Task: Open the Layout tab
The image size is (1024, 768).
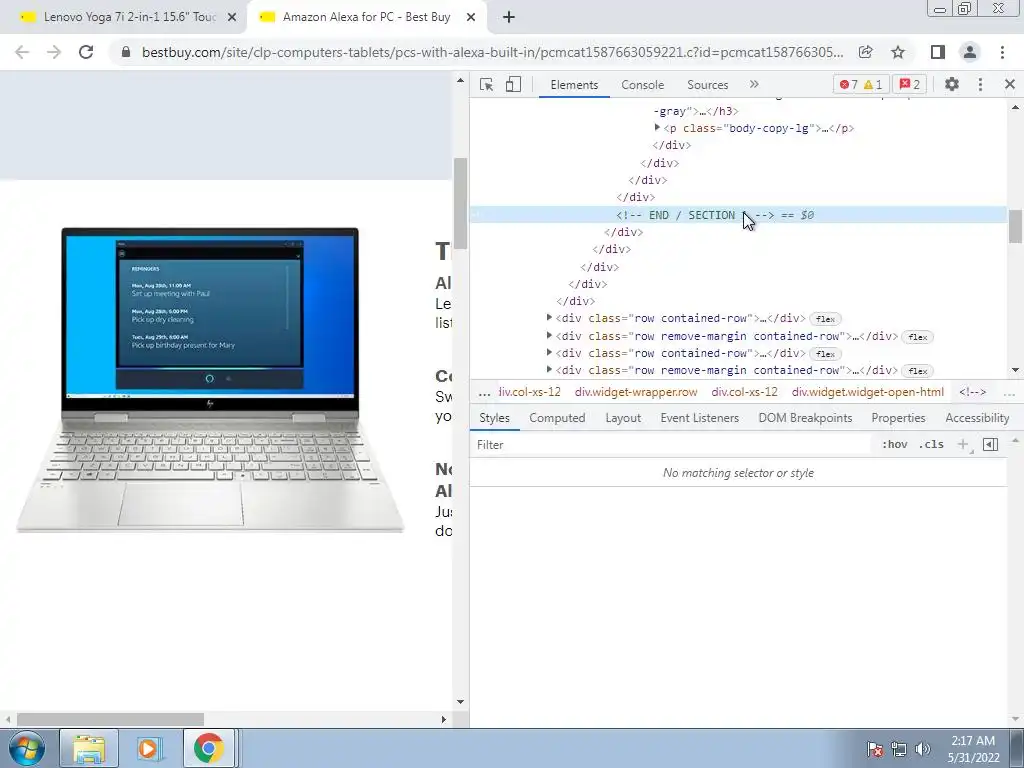Action: [x=623, y=418]
